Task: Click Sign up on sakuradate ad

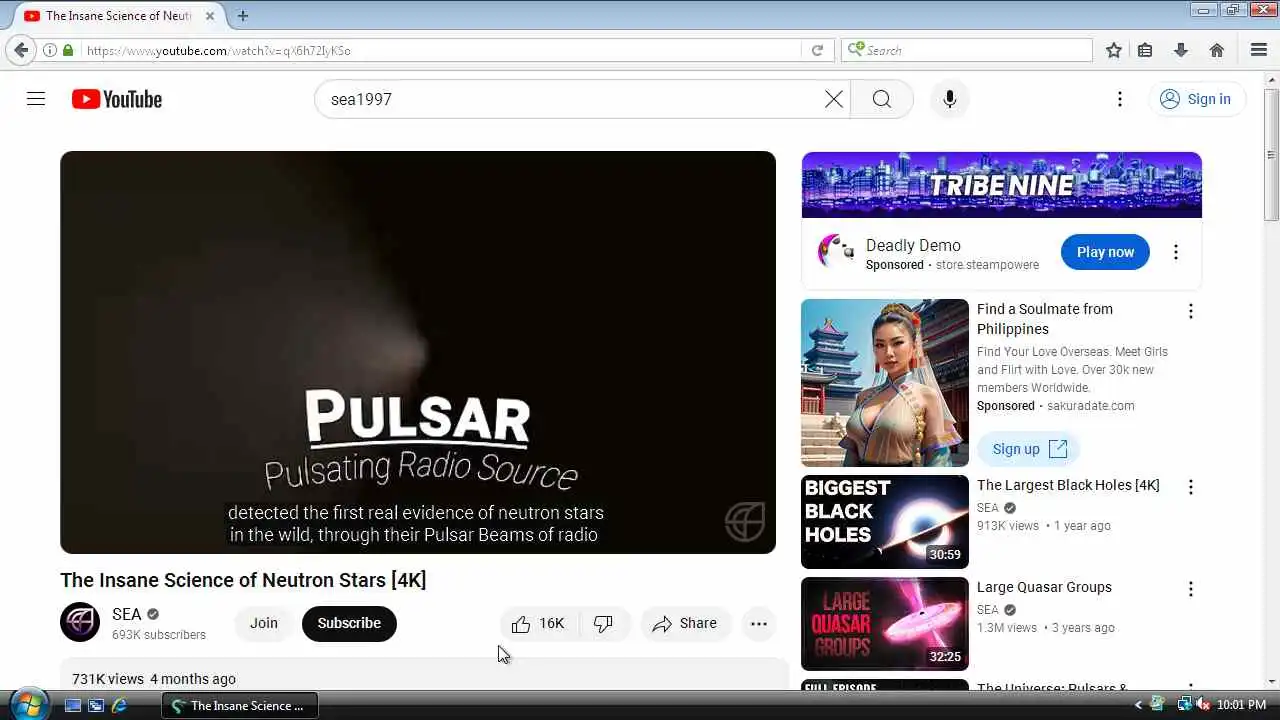Action: click(1030, 449)
